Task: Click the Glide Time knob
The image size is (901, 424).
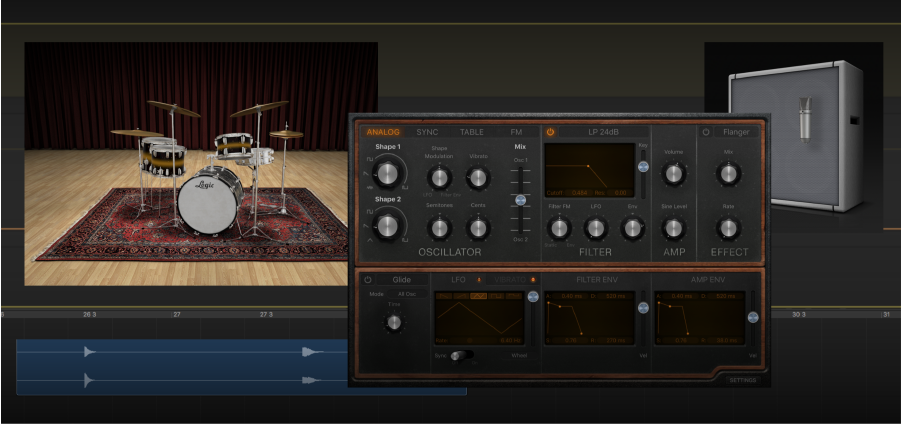Action: tap(393, 322)
